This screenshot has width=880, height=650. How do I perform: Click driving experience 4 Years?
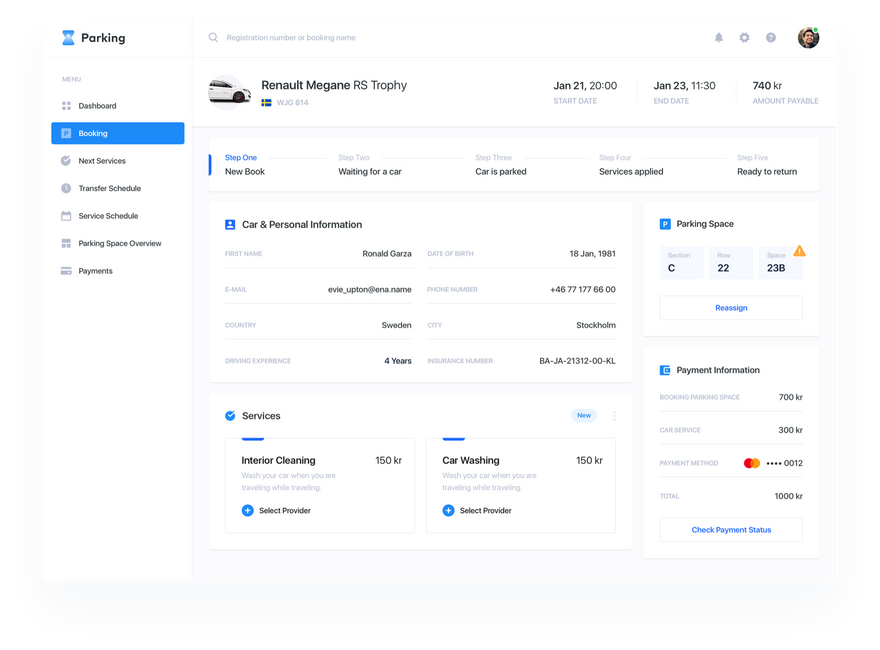[x=398, y=361]
